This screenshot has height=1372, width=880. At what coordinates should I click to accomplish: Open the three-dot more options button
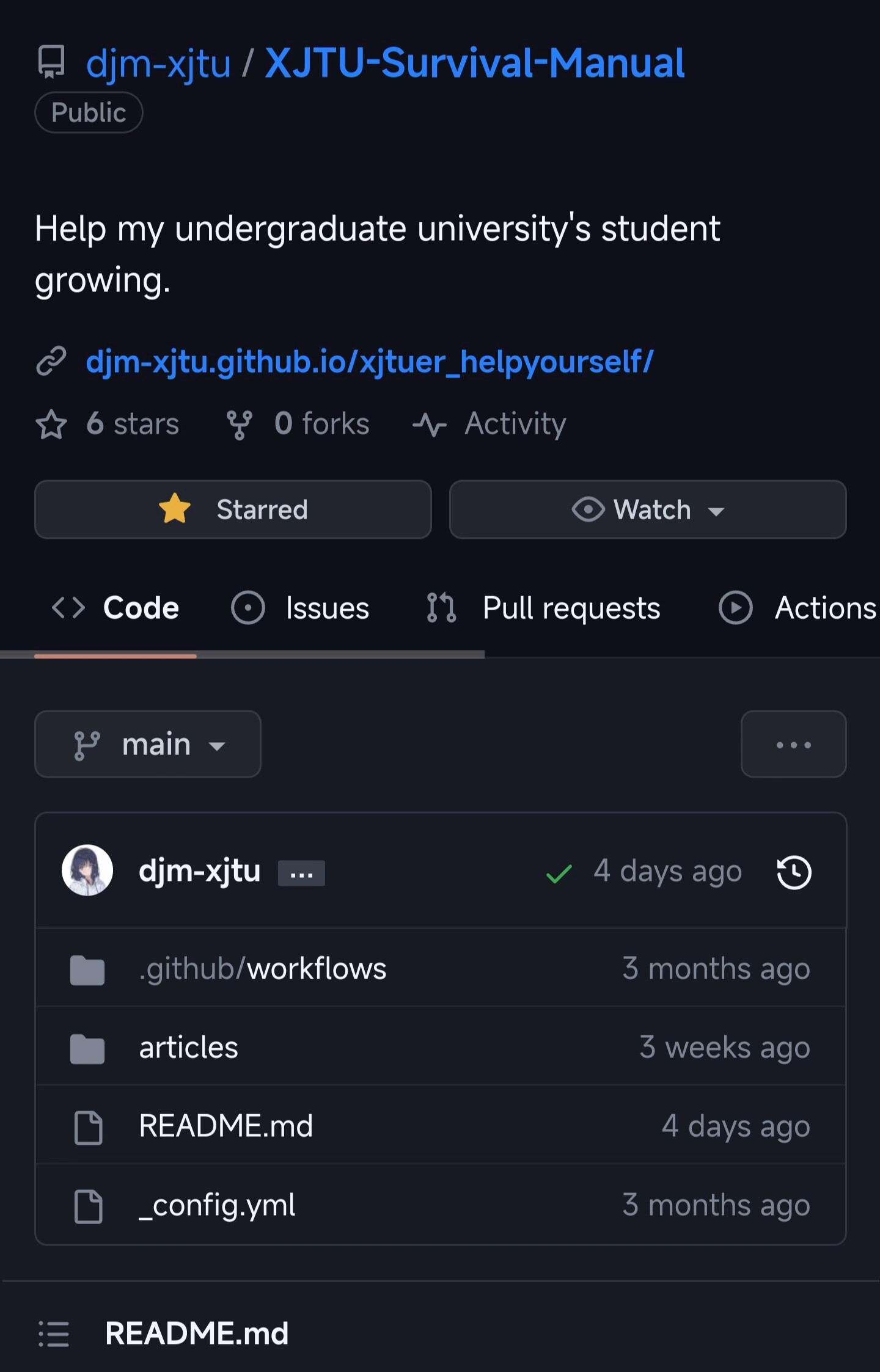click(793, 744)
